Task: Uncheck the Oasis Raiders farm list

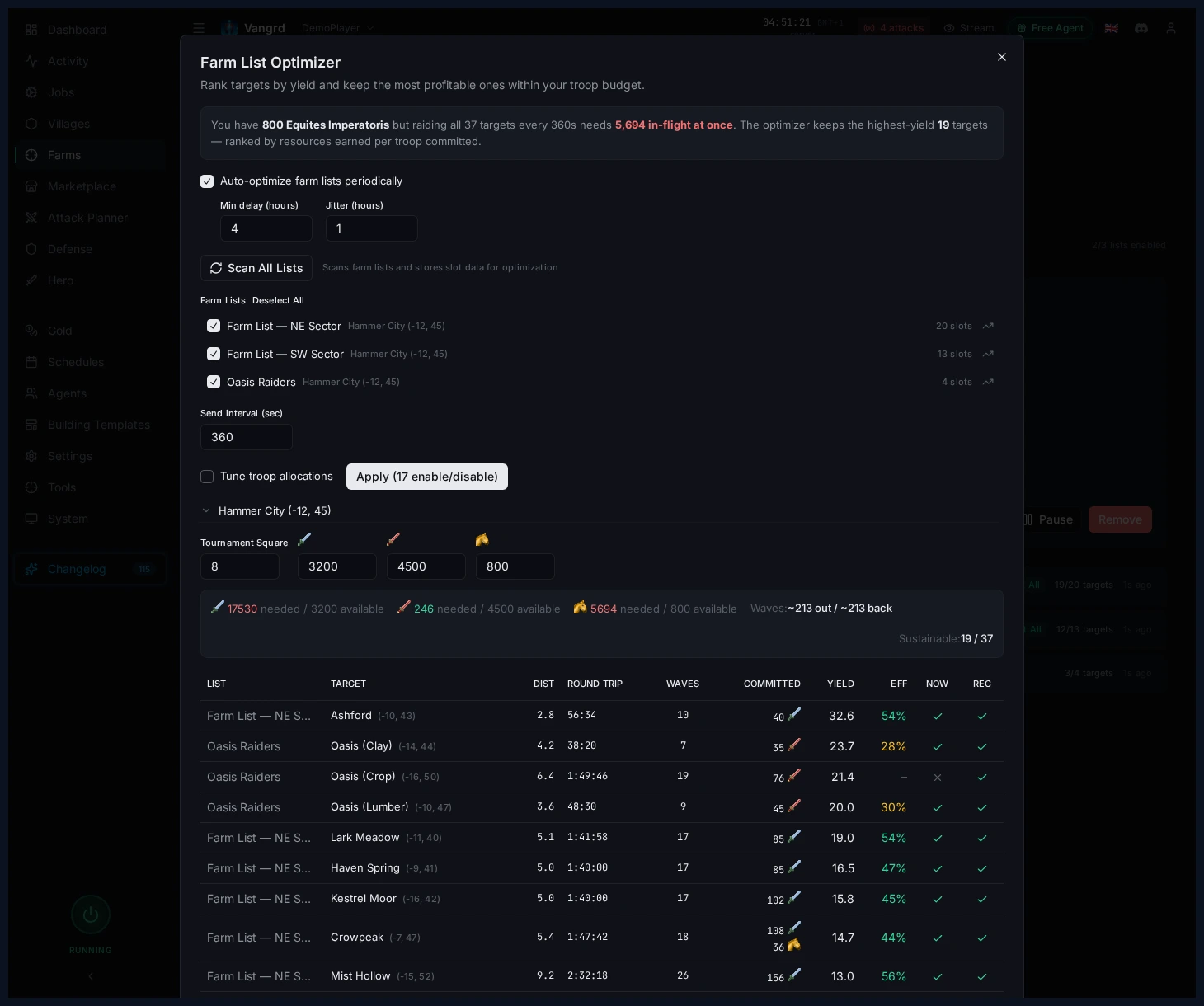Action: point(214,382)
